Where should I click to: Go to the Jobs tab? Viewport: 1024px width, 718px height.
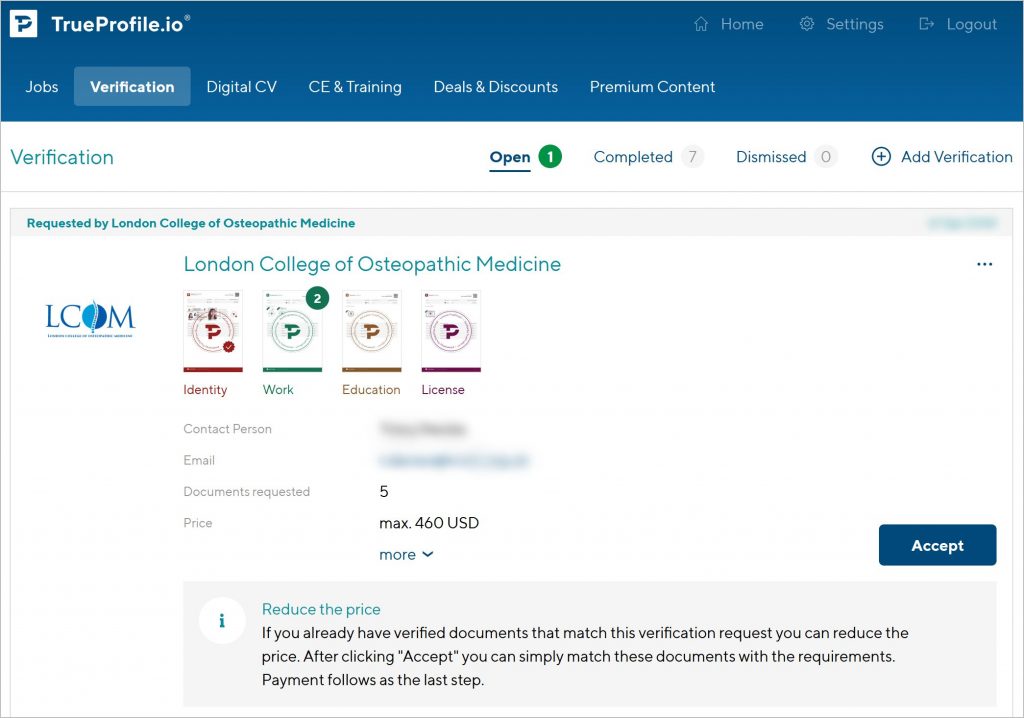pos(42,87)
